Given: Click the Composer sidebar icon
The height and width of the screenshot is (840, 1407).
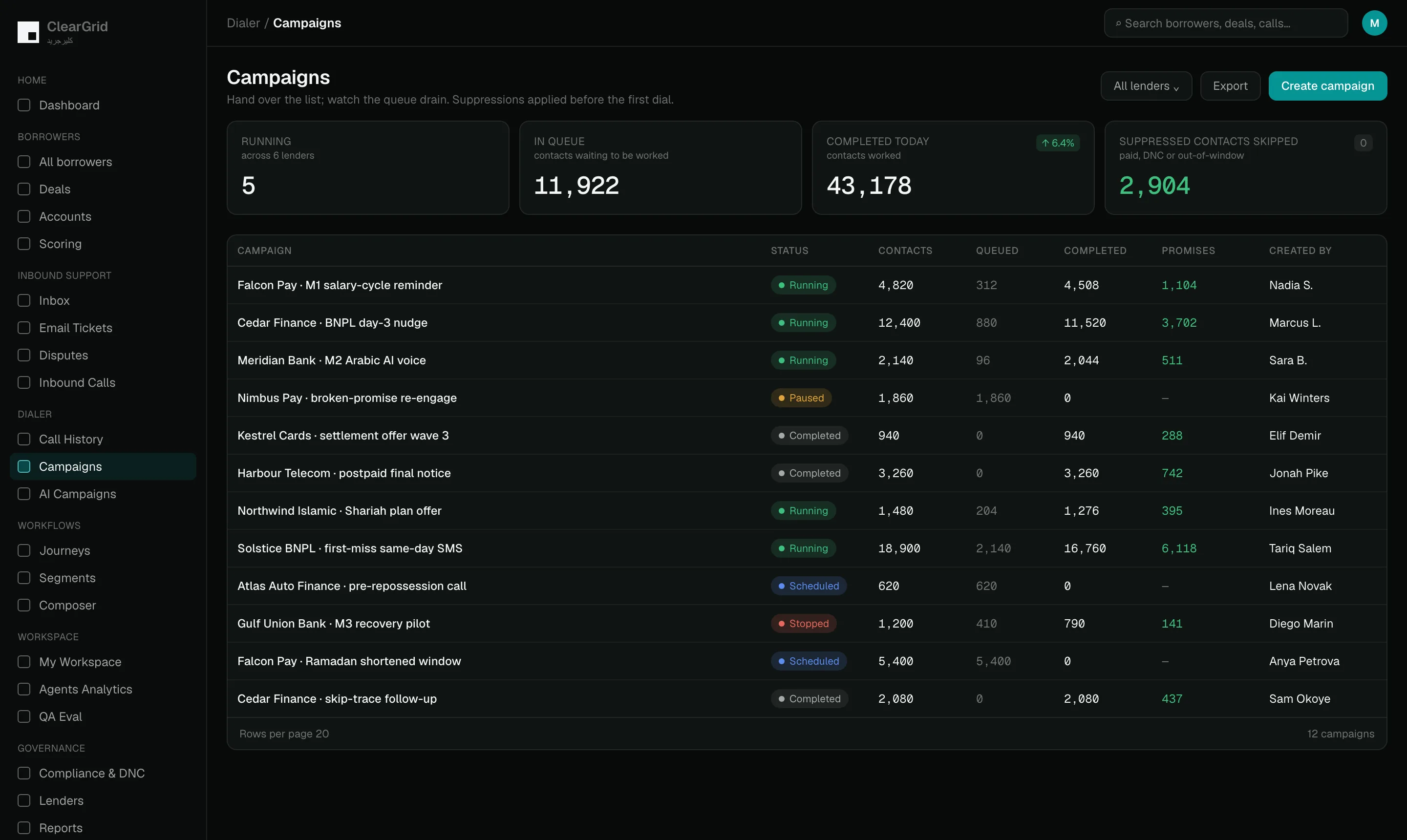Looking at the screenshot, I should click(24, 605).
